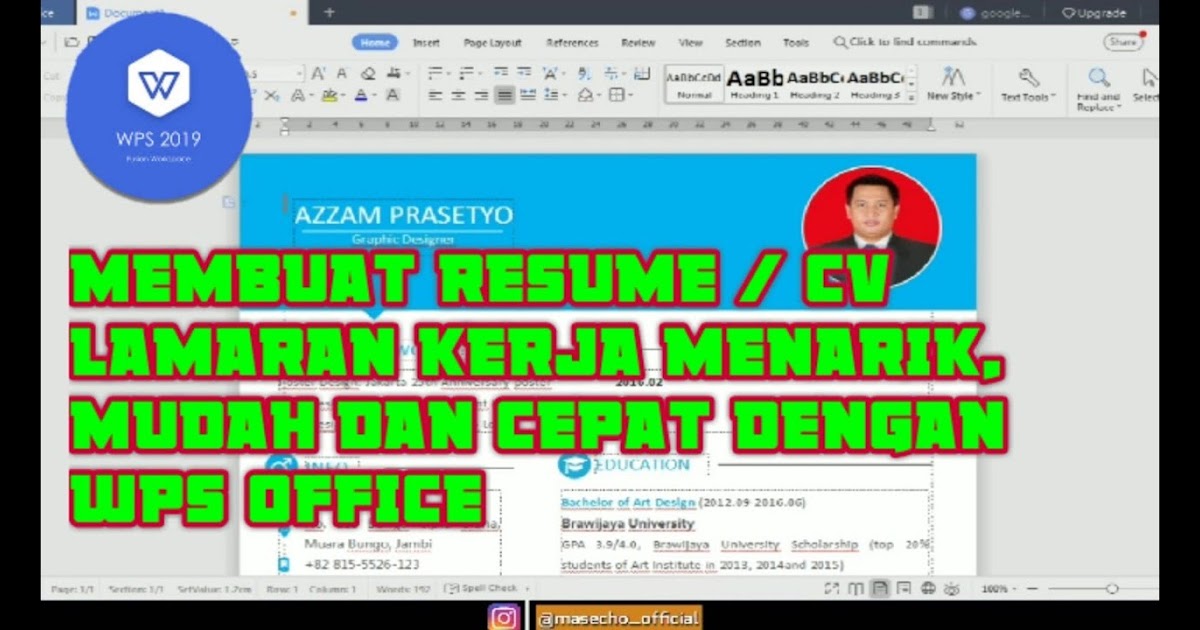Viewport: 1200px width, 630px height.
Task: Click "Page: 1/1" in the status bar
Action: [72, 589]
